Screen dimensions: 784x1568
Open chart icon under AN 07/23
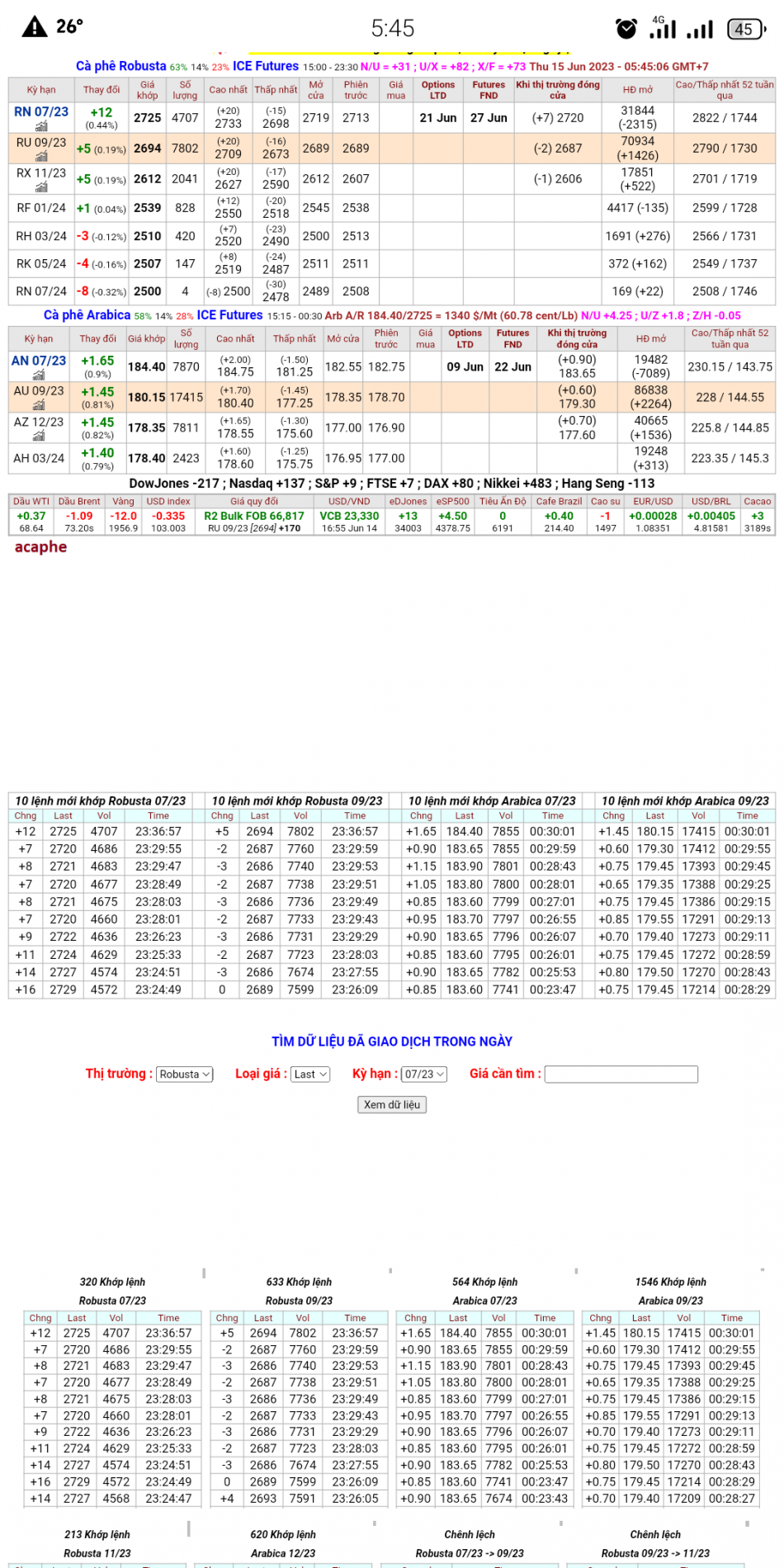(39, 375)
